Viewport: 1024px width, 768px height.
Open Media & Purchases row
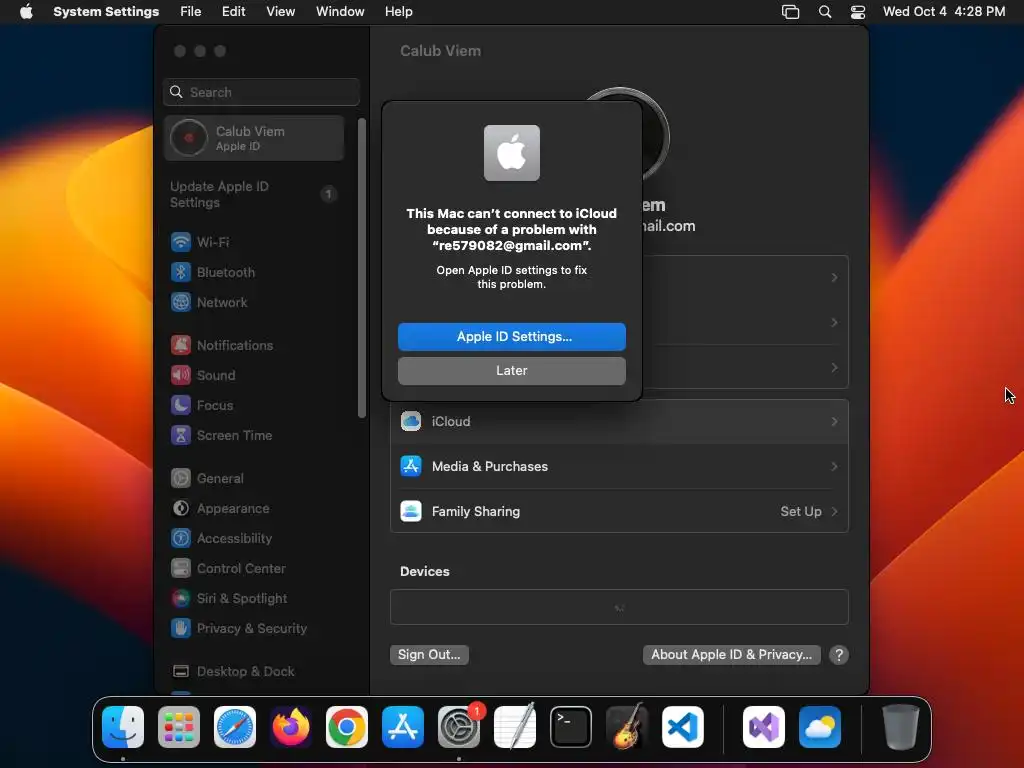pos(619,467)
